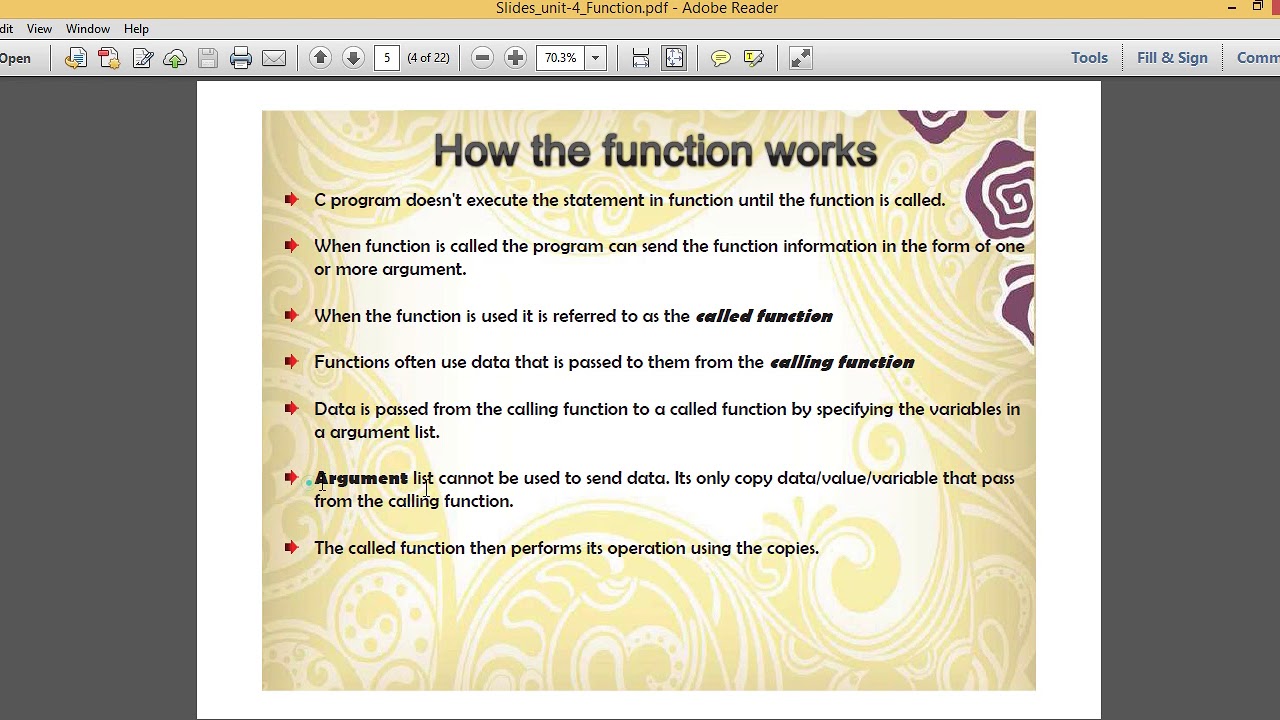1280x720 pixels.
Task: Click the line starting 'C program doesn't execute'
Action: pos(629,200)
